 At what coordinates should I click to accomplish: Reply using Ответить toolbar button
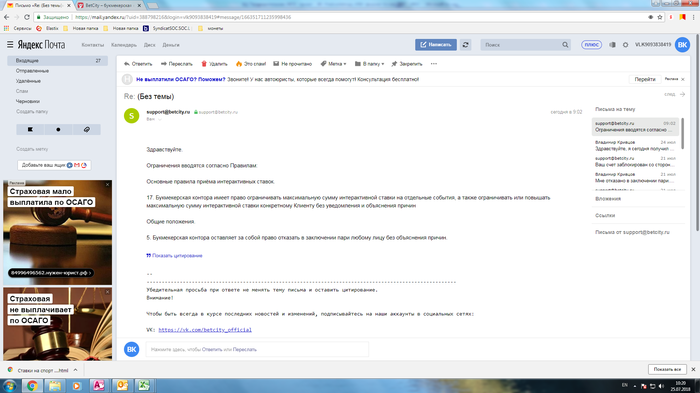(x=138, y=64)
